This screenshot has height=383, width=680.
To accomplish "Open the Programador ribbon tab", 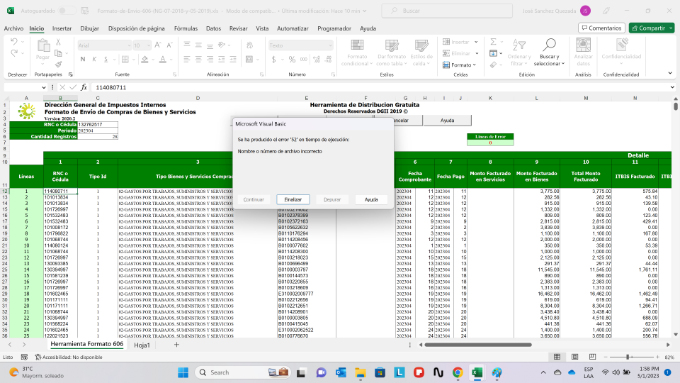I will pos(334,29).
